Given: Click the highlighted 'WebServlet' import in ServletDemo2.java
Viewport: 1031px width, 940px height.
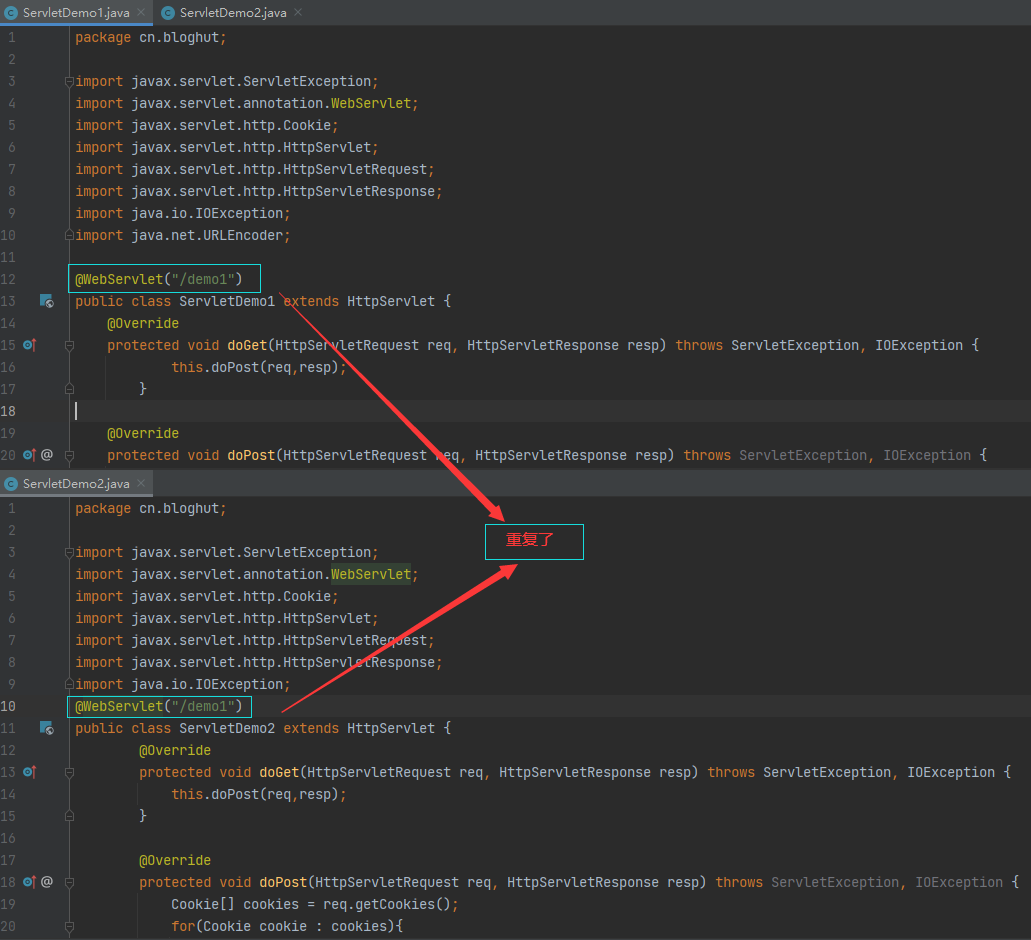Looking at the screenshot, I should tap(371, 575).
